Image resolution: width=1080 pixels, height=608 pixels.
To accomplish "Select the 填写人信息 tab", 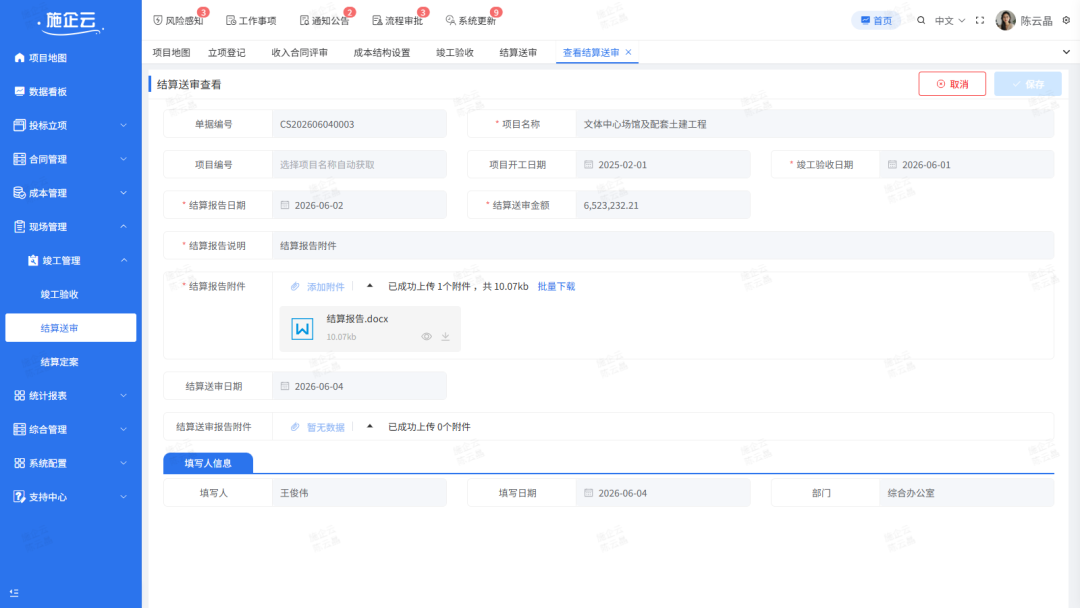I will click(x=208, y=463).
